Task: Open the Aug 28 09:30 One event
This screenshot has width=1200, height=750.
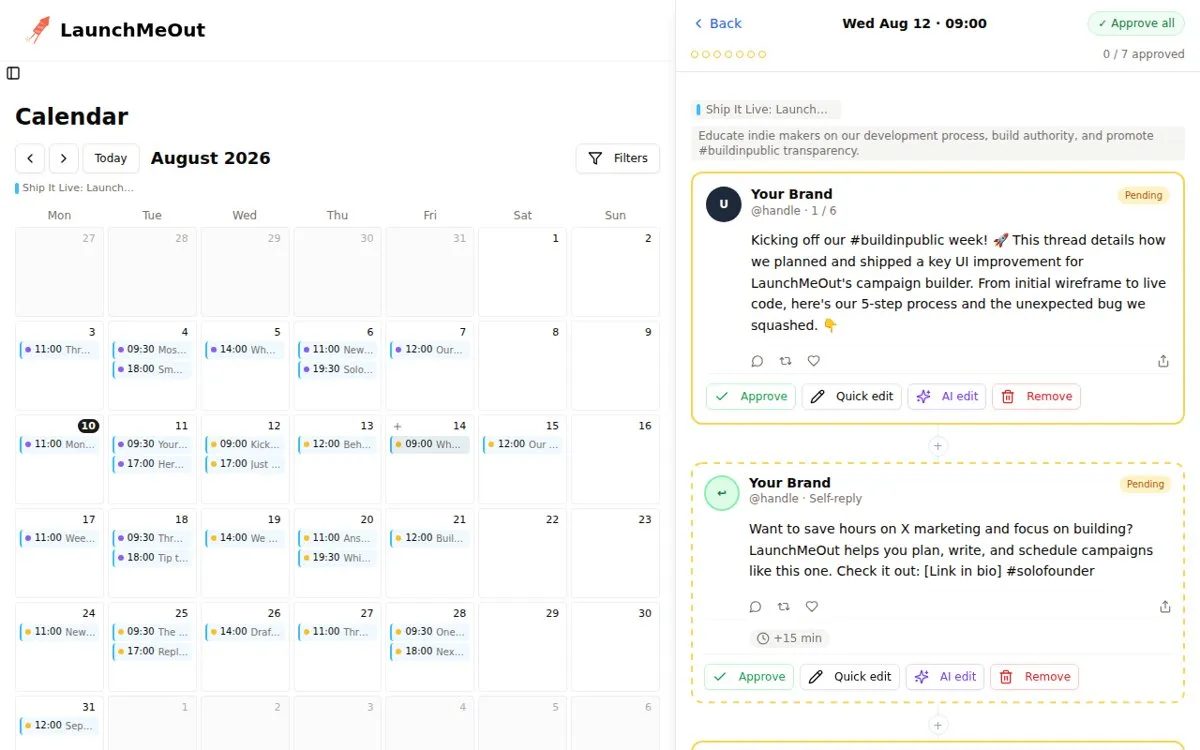Action: (x=430, y=632)
